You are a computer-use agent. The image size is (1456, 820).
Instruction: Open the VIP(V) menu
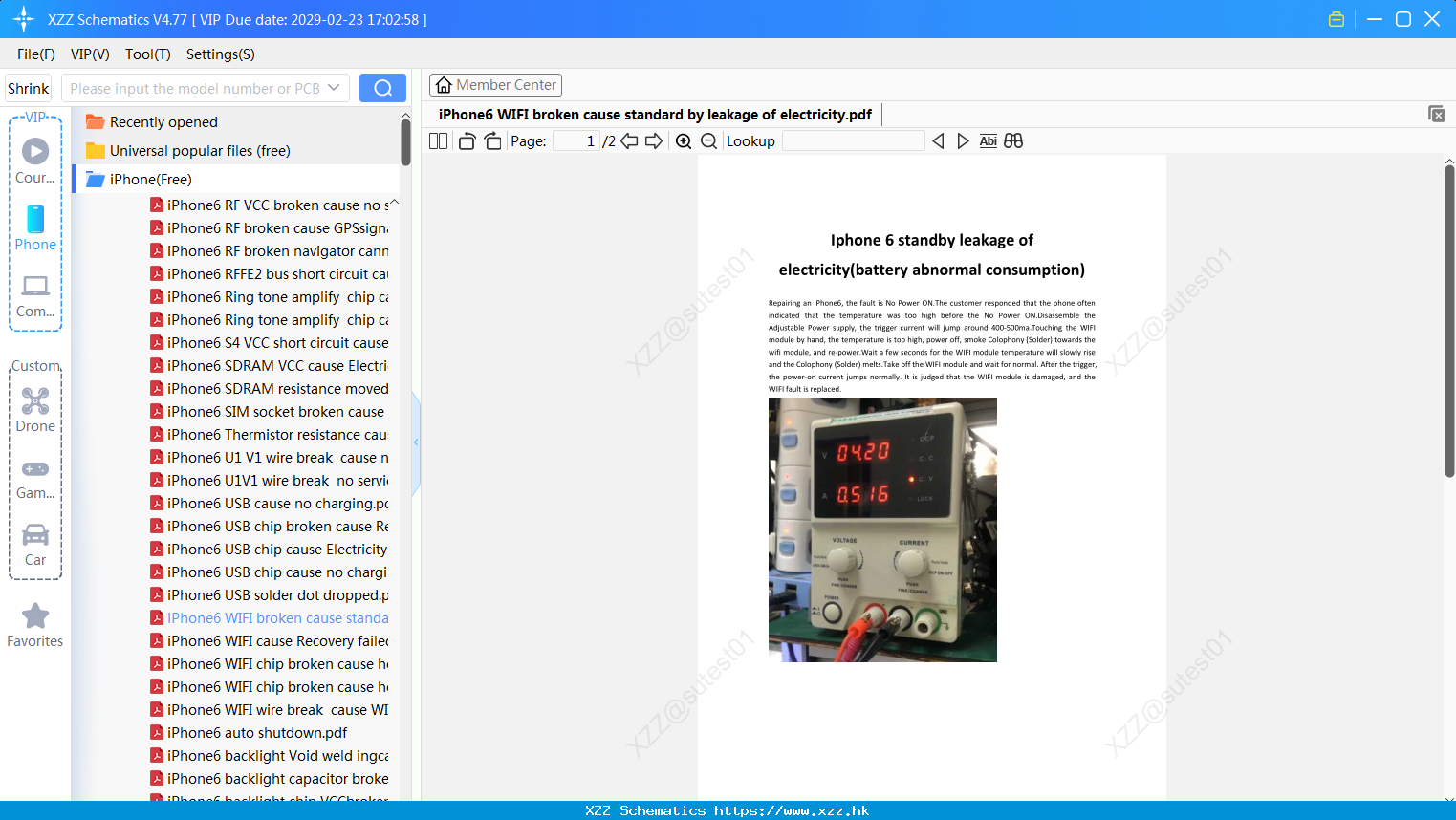90,54
